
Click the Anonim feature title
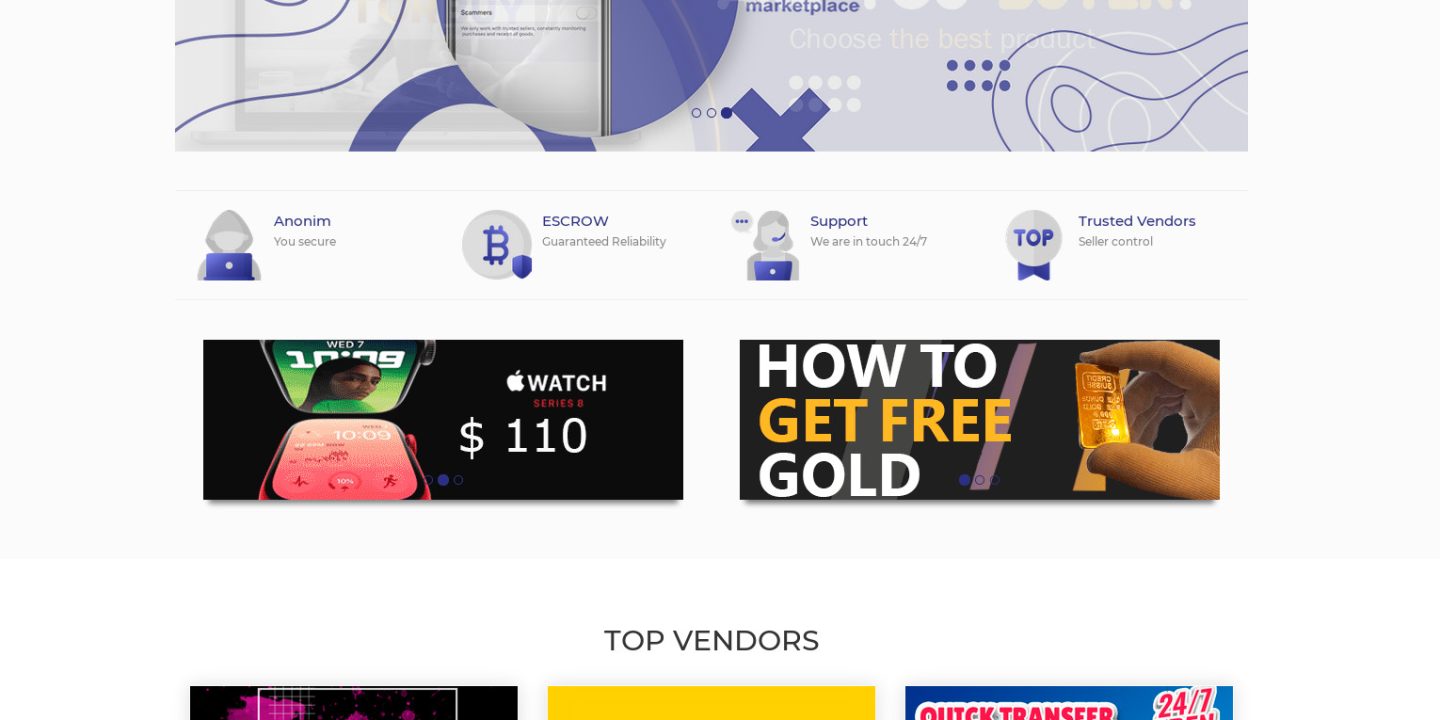(x=302, y=221)
